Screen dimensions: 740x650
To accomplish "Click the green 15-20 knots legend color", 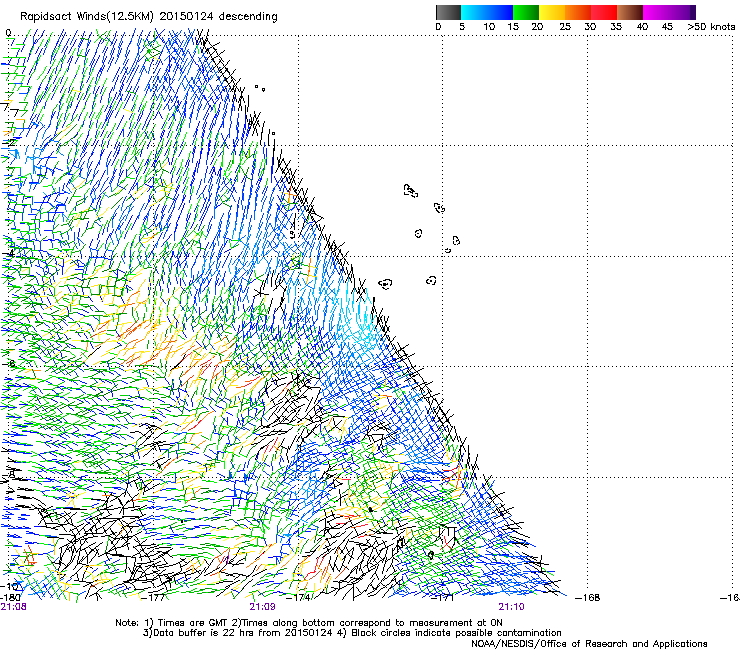I will click(526, 12).
